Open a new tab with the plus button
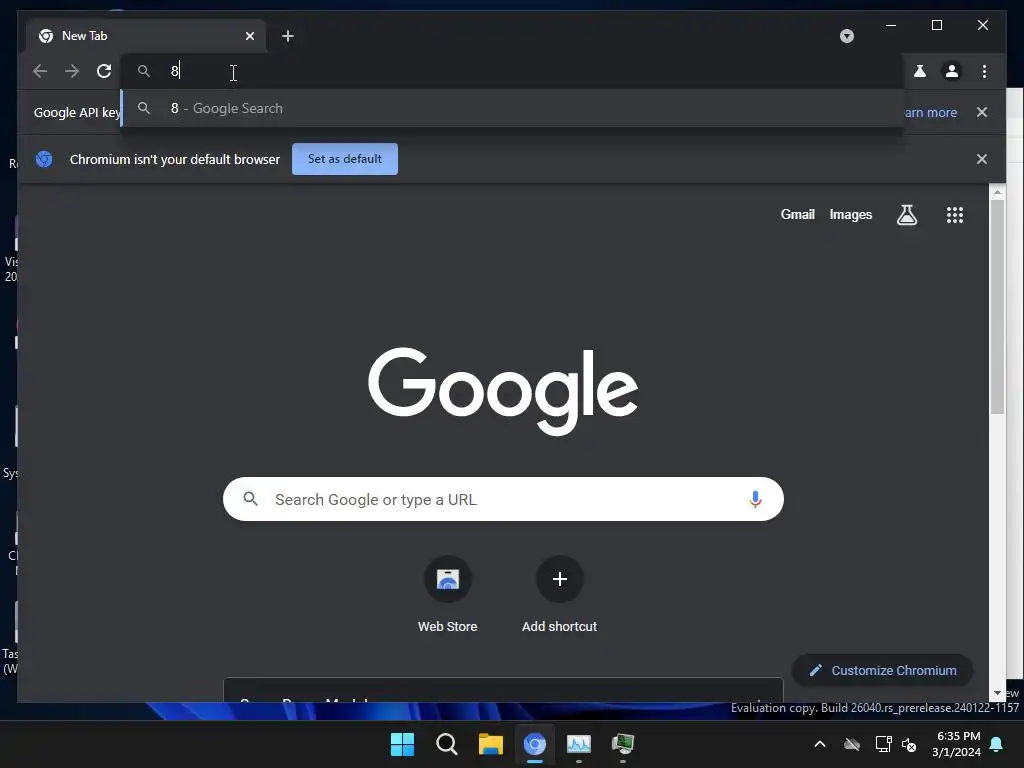The width and height of the screenshot is (1024, 768). (x=288, y=36)
